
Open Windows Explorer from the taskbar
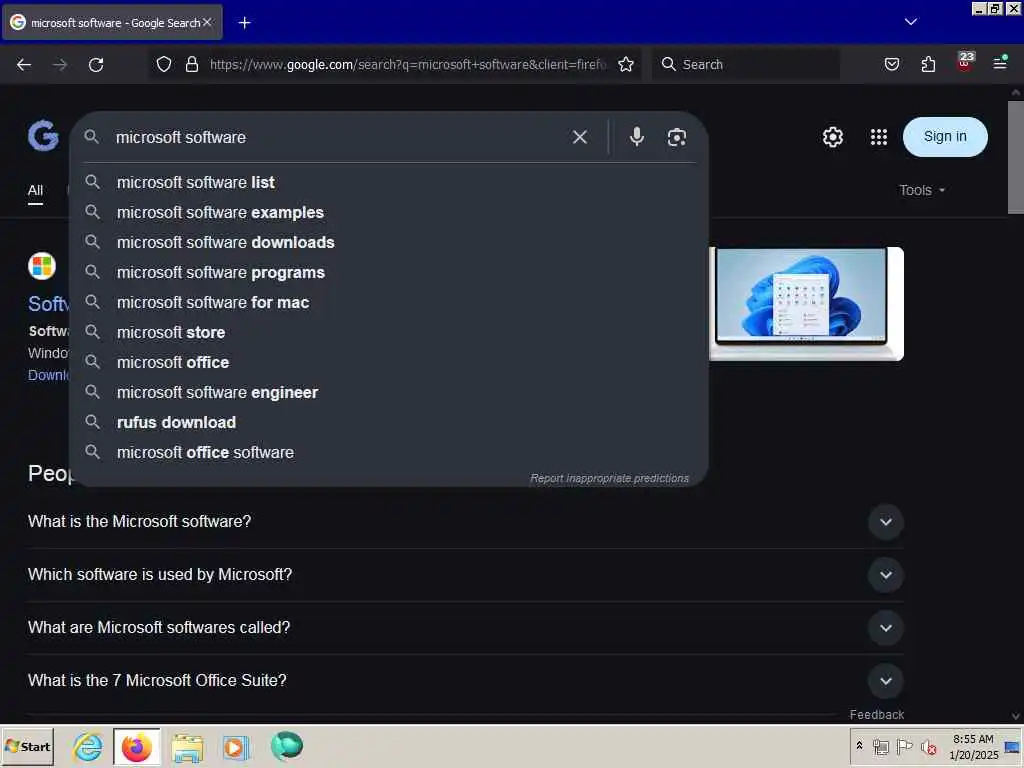187,747
